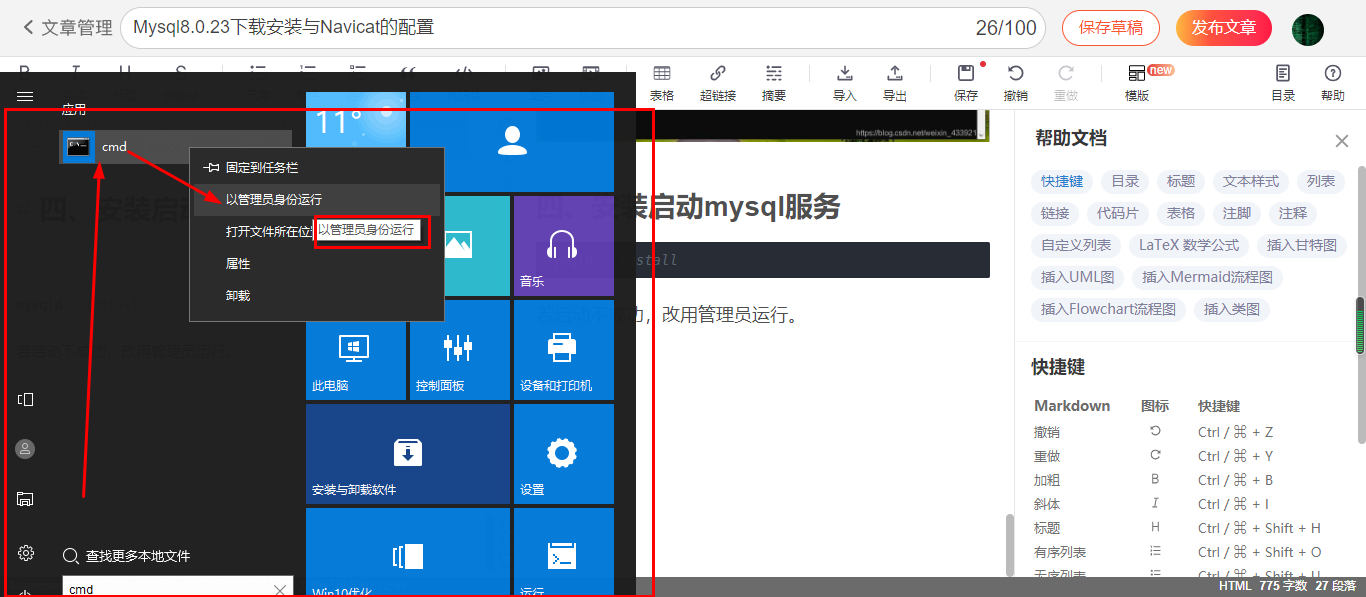
Task: Select the 列表 help tag
Action: [x=1321, y=181]
